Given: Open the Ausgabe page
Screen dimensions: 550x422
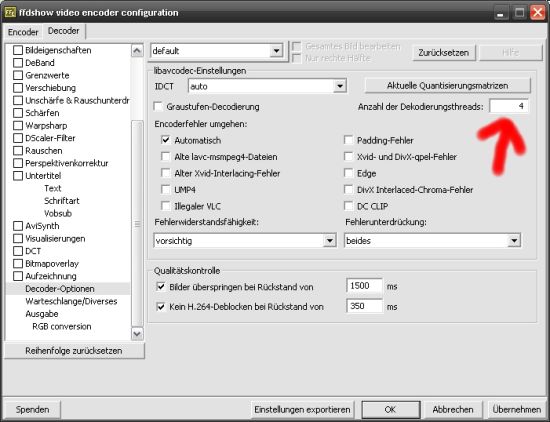Looking at the screenshot, I should pos(42,314).
